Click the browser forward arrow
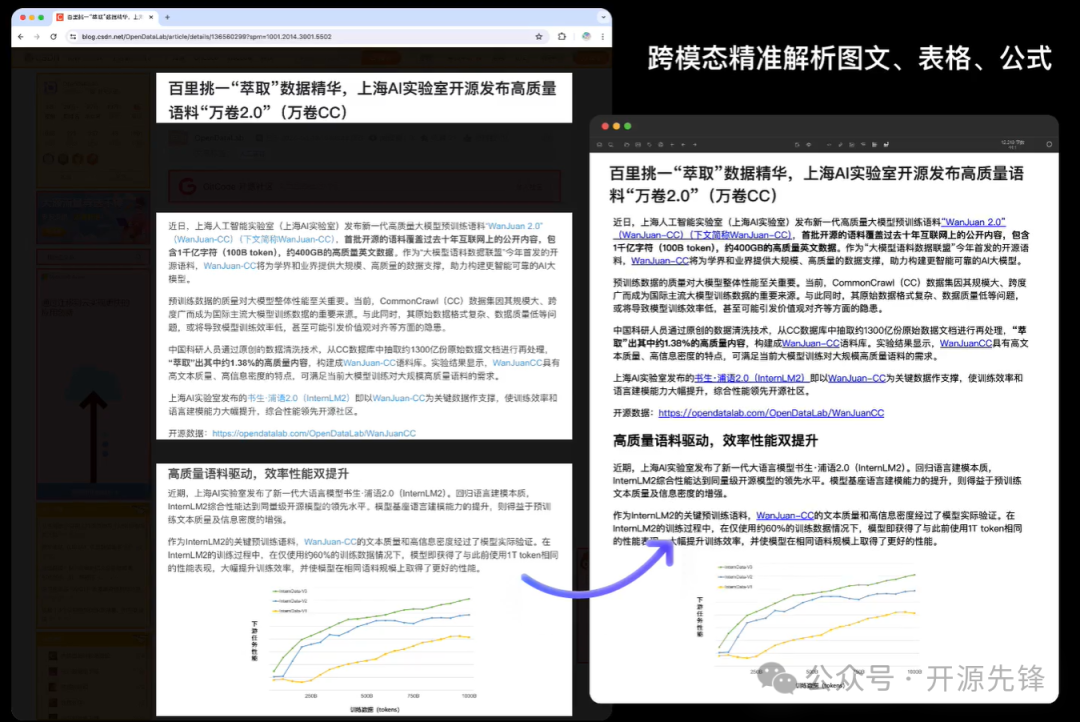This screenshot has height=722, width=1080. [x=37, y=37]
